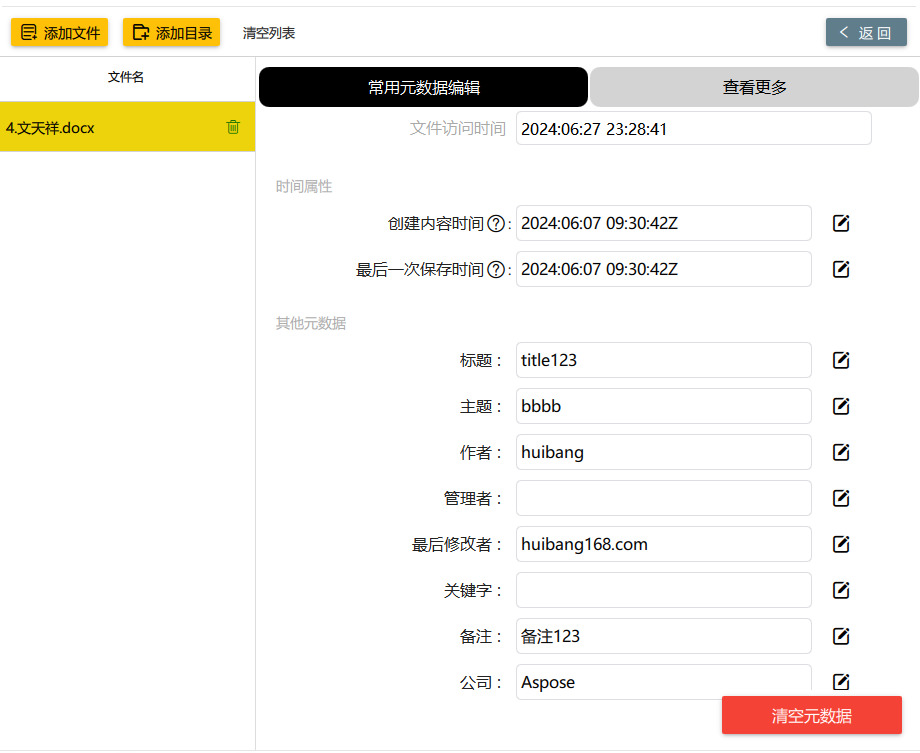Edit the 创建内容时间 value with its pencil icon
920x753 pixels.
click(841, 223)
